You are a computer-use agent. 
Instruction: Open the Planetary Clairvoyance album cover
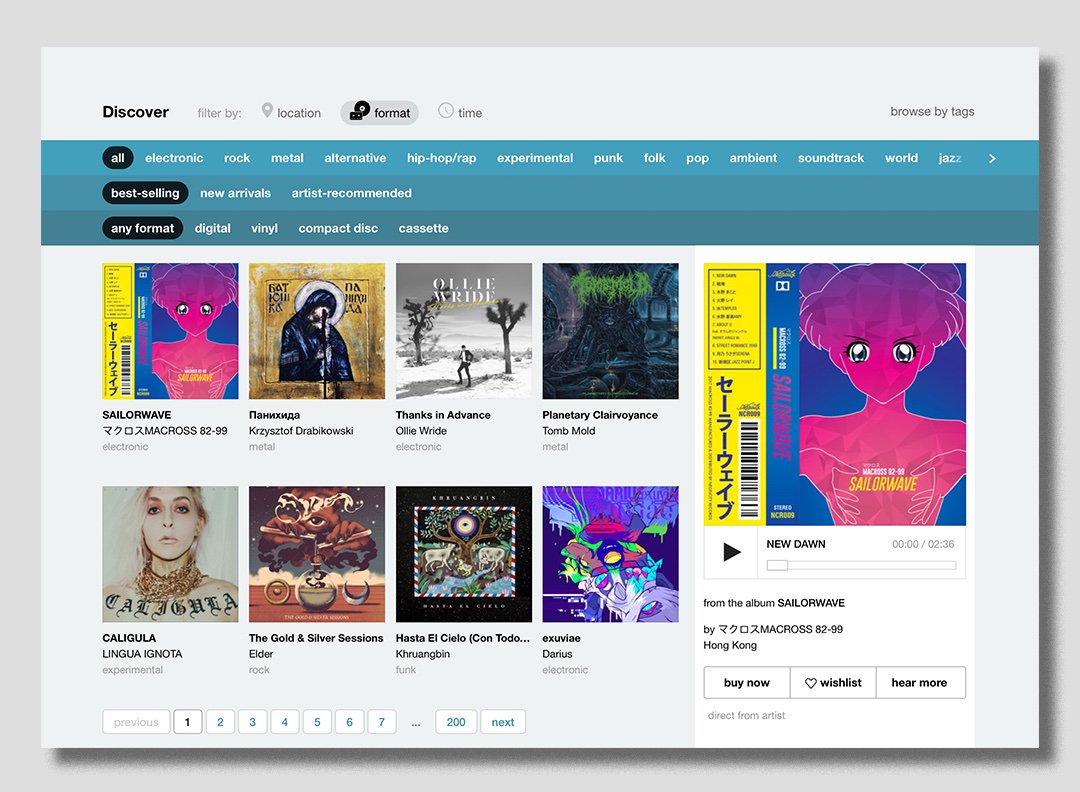coord(610,331)
